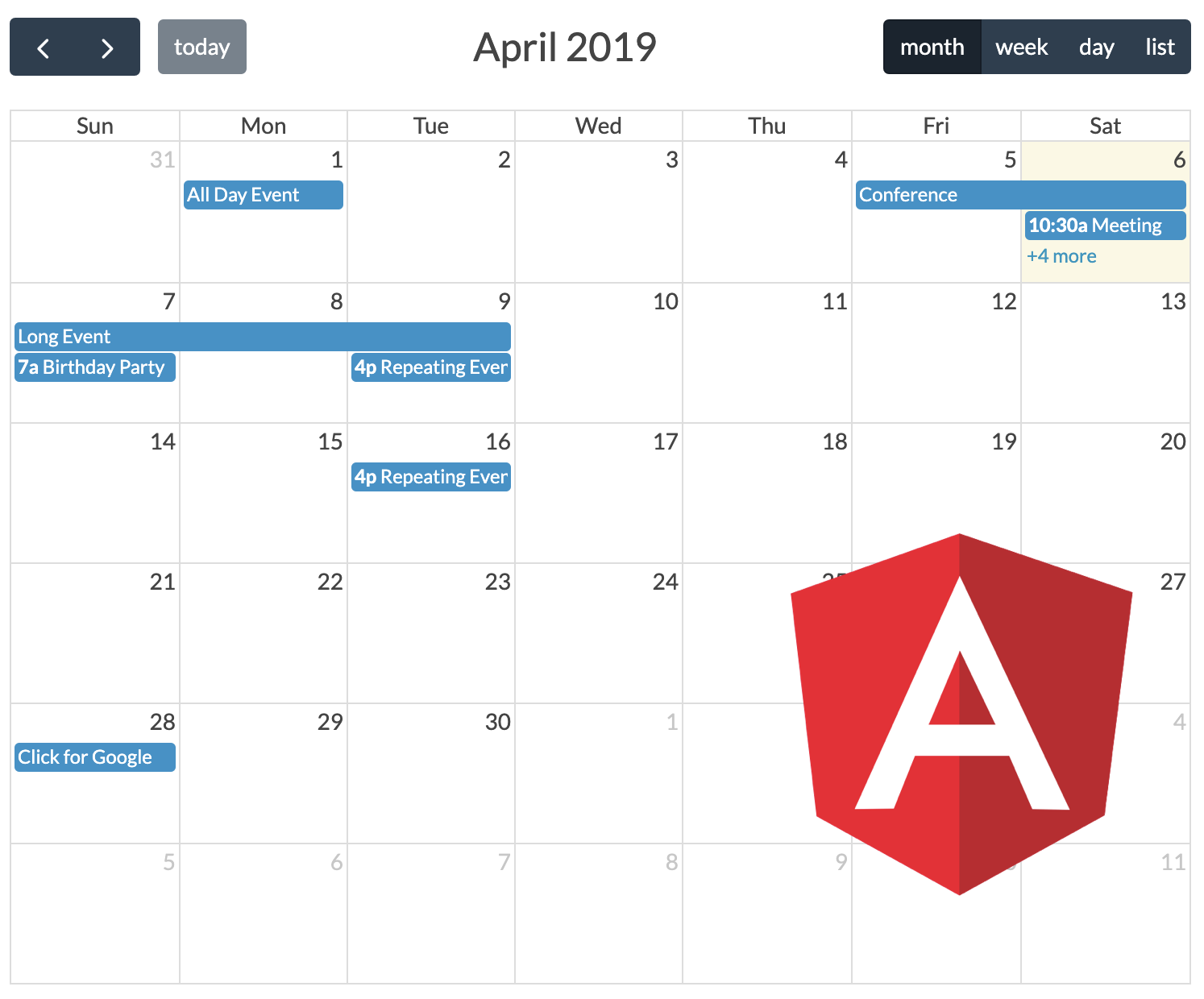
Task: Open the Click for Google event
Action: pyautogui.click(x=95, y=757)
